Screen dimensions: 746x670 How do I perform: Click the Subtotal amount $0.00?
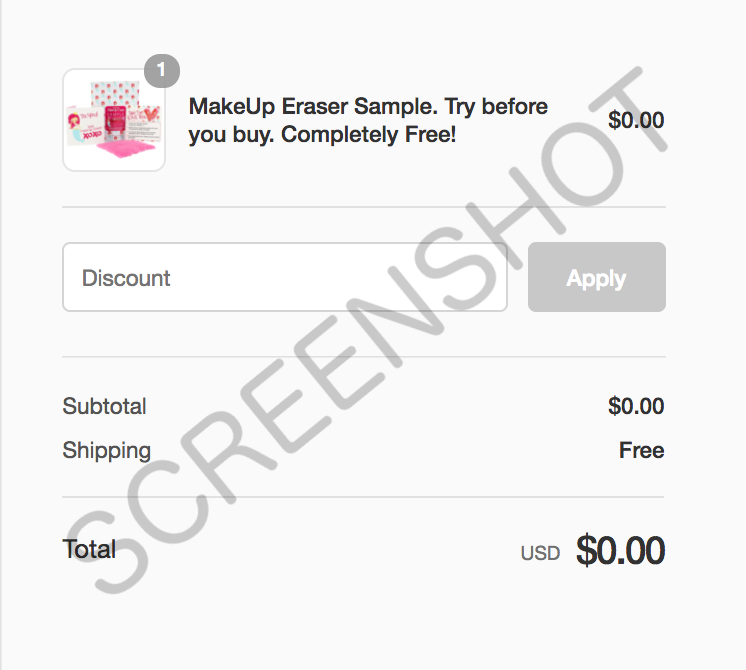tap(636, 406)
